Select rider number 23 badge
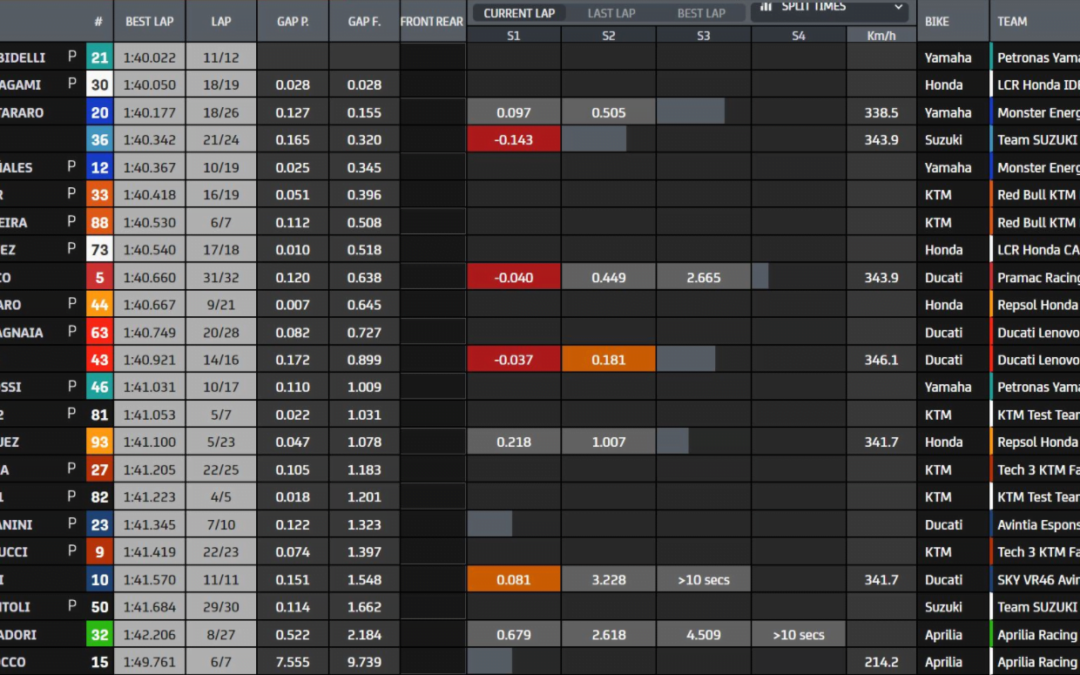This screenshot has height=675, width=1080. point(99,524)
